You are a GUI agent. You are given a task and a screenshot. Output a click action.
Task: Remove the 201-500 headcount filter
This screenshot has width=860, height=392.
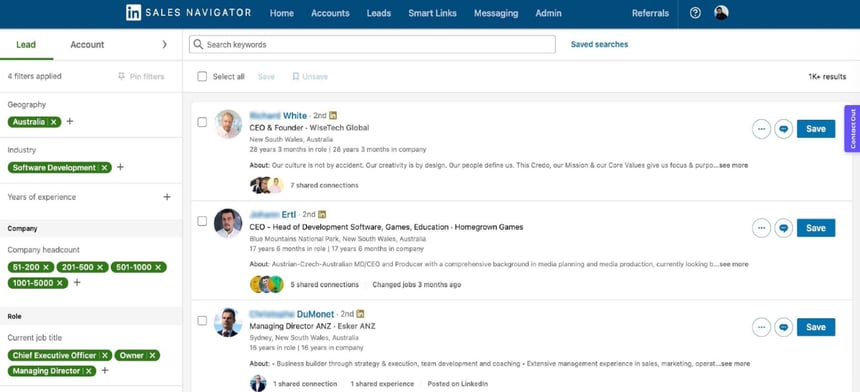100,268
